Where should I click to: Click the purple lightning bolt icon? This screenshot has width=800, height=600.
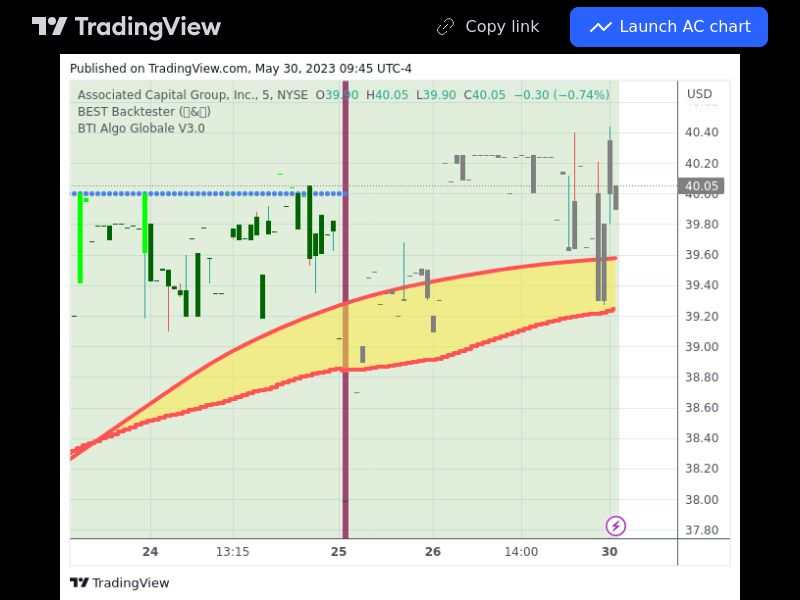point(615,526)
